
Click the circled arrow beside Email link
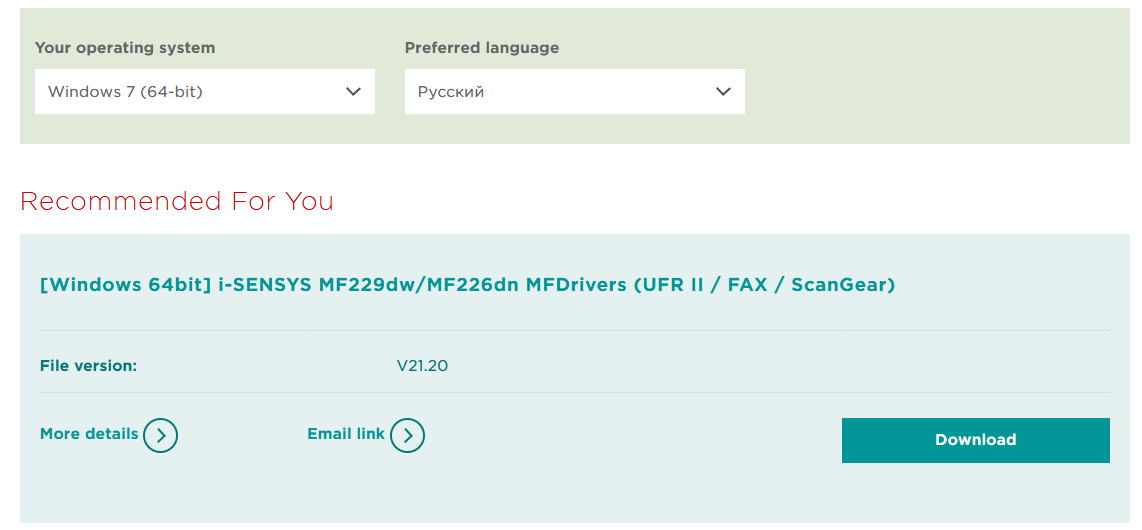[x=407, y=436]
